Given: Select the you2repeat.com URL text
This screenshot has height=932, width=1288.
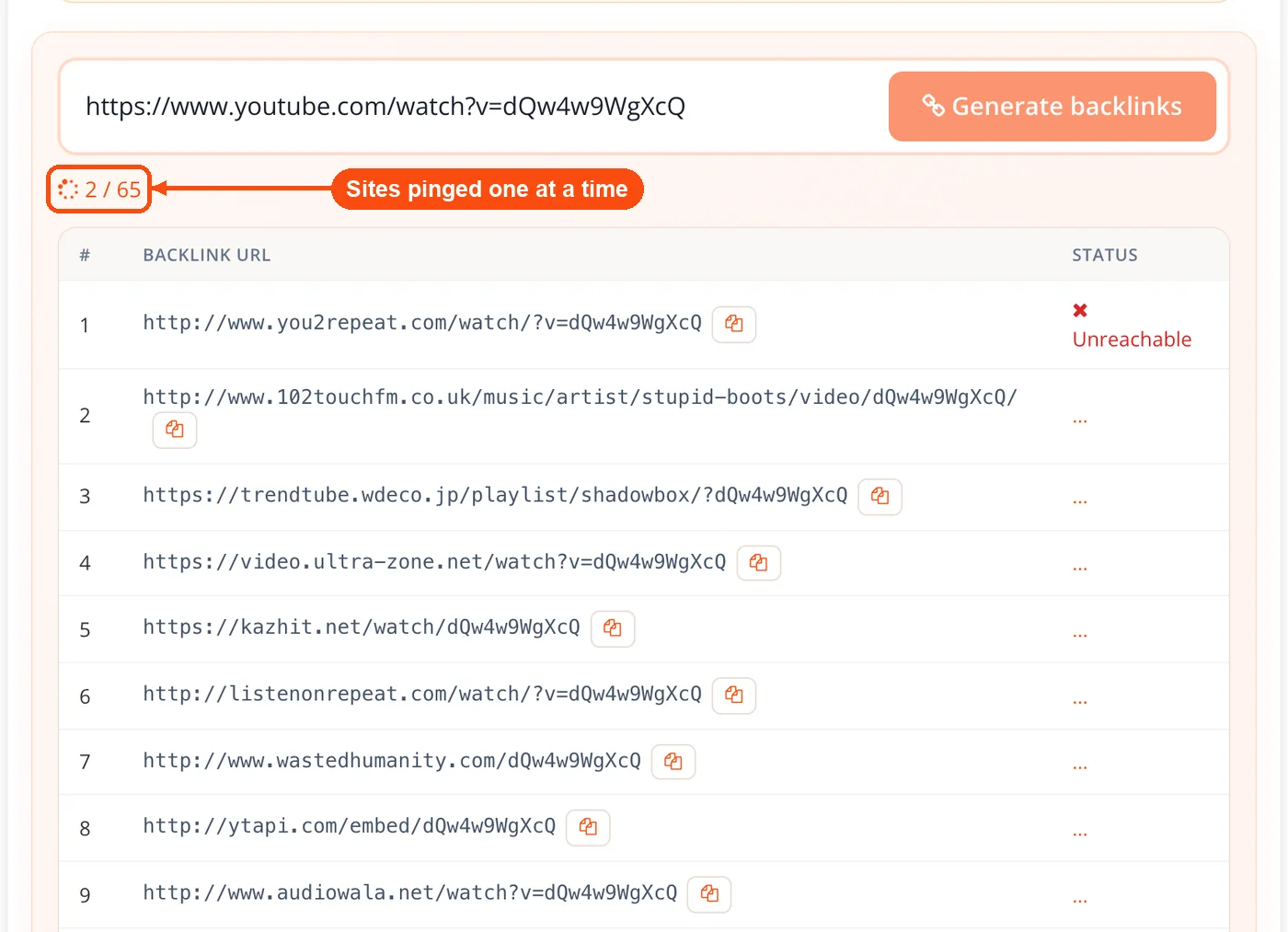Looking at the screenshot, I should [422, 323].
